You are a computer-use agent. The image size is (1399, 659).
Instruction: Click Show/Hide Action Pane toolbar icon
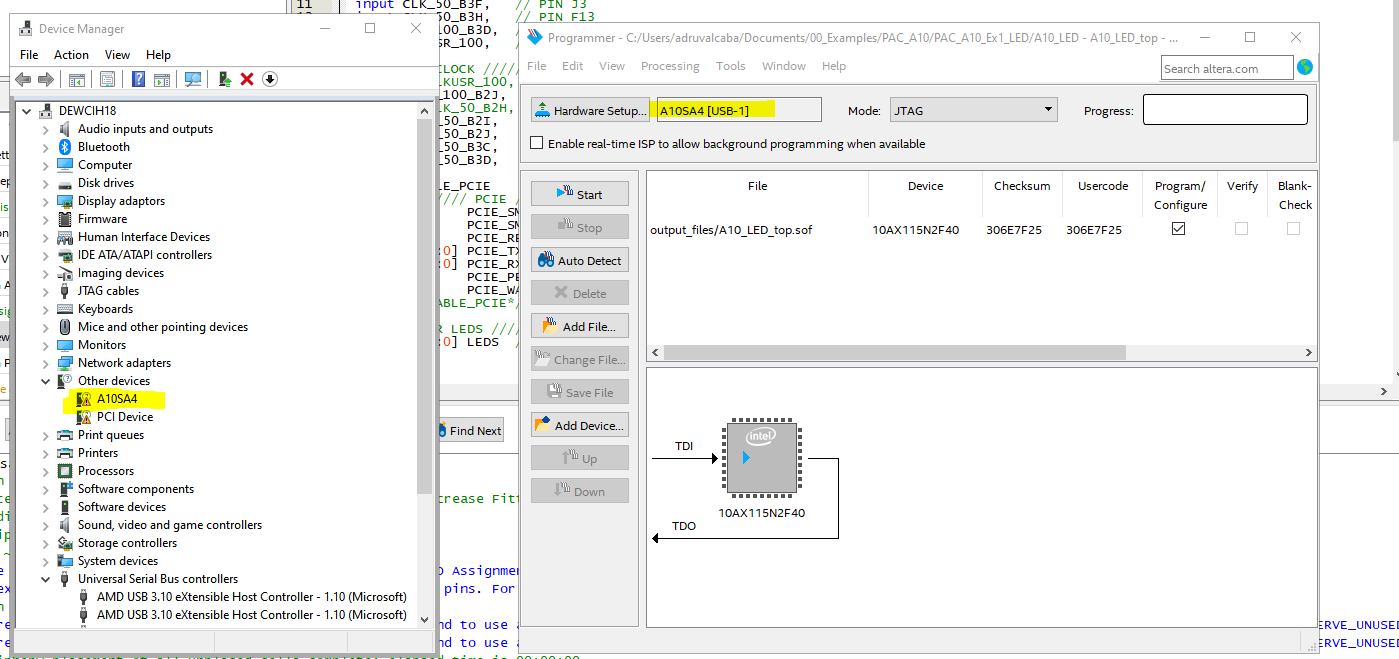(x=160, y=79)
